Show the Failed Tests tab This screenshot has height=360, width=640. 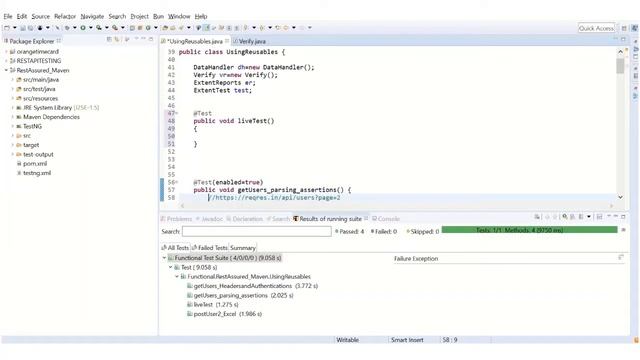click(209, 248)
